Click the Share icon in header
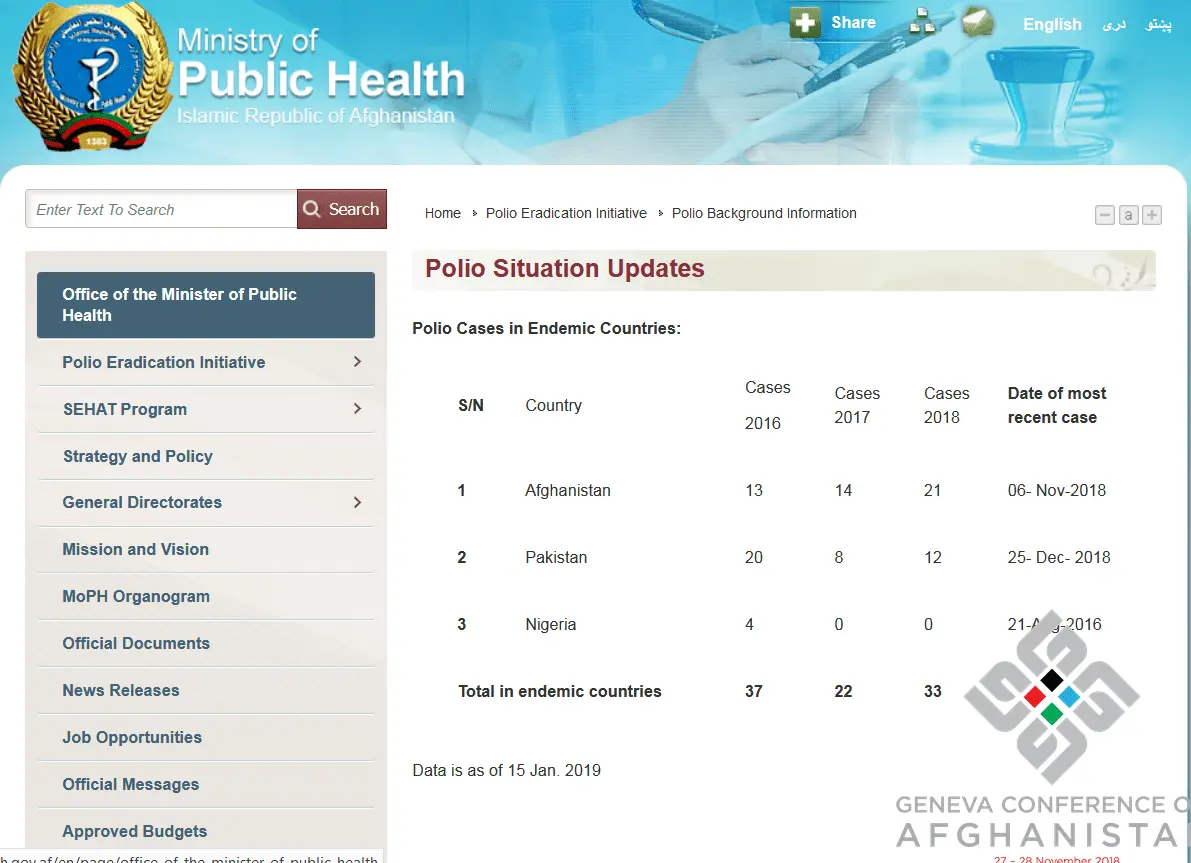The height and width of the screenshot is (863, 1191). 805,21
